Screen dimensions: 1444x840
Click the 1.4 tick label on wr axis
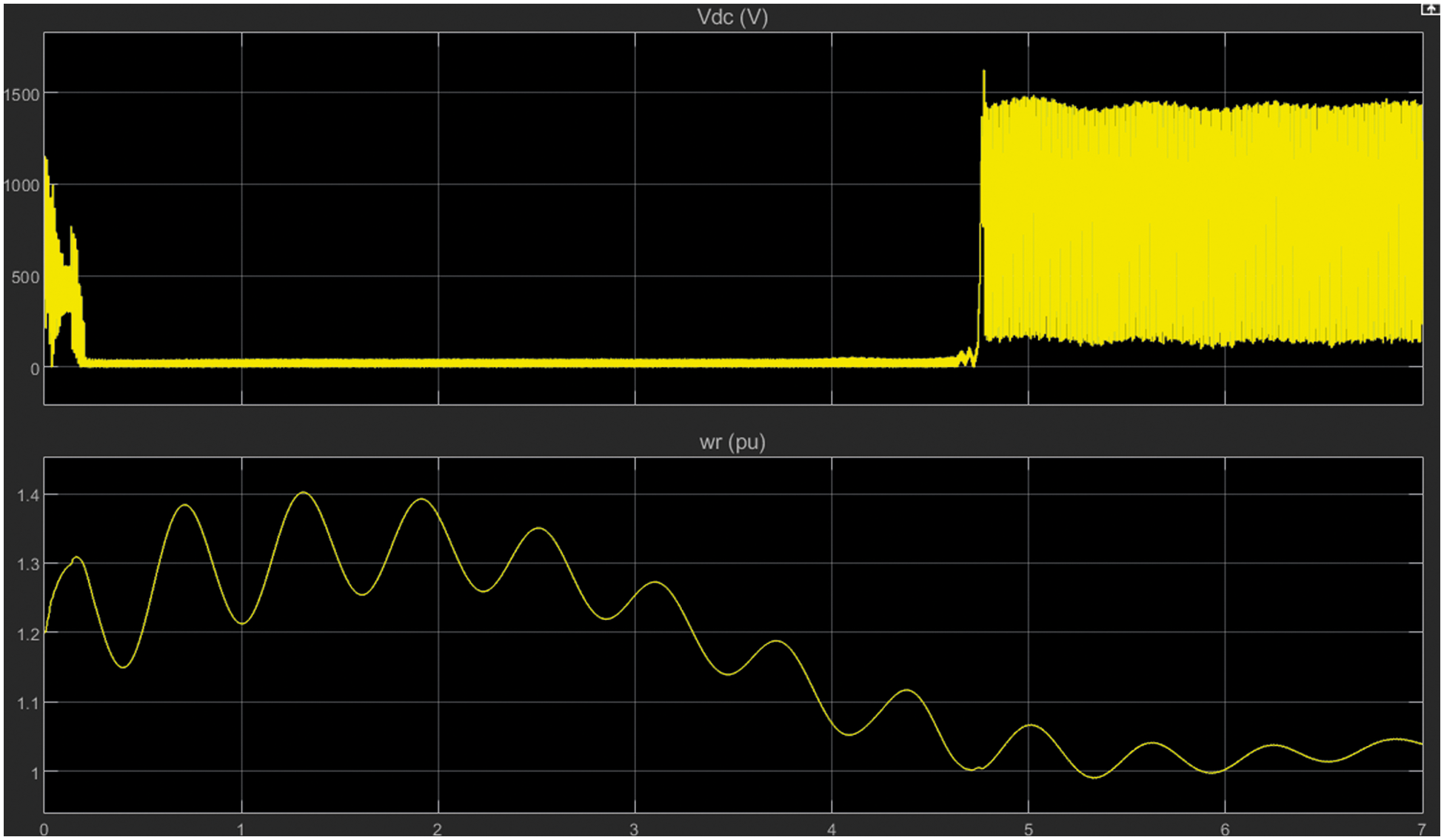[x=28, y=495]
